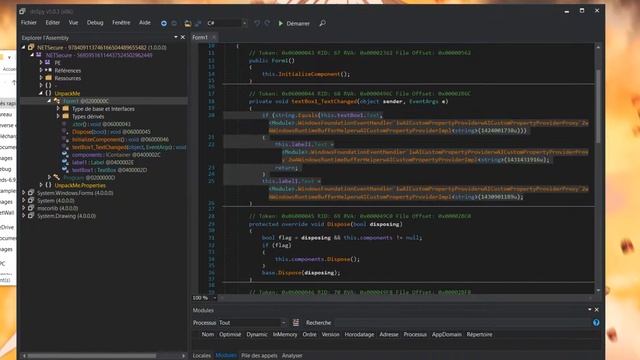Image resolution: width=640 pixels, height=360 pixels.
Task: Switch to the Analyser tab
Action: [292, 356]
